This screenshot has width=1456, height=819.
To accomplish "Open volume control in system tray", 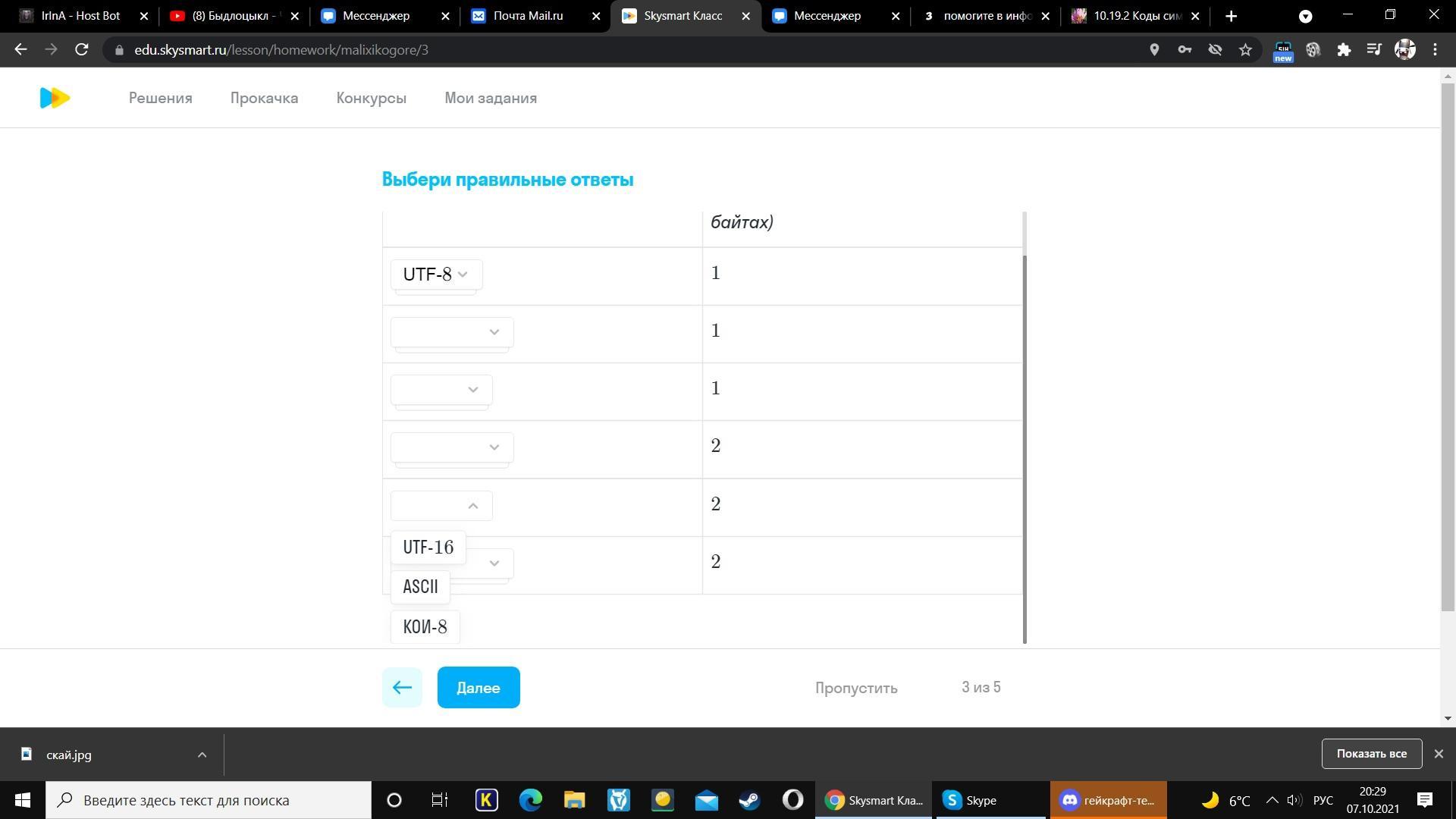I will tap(1294, 800).
